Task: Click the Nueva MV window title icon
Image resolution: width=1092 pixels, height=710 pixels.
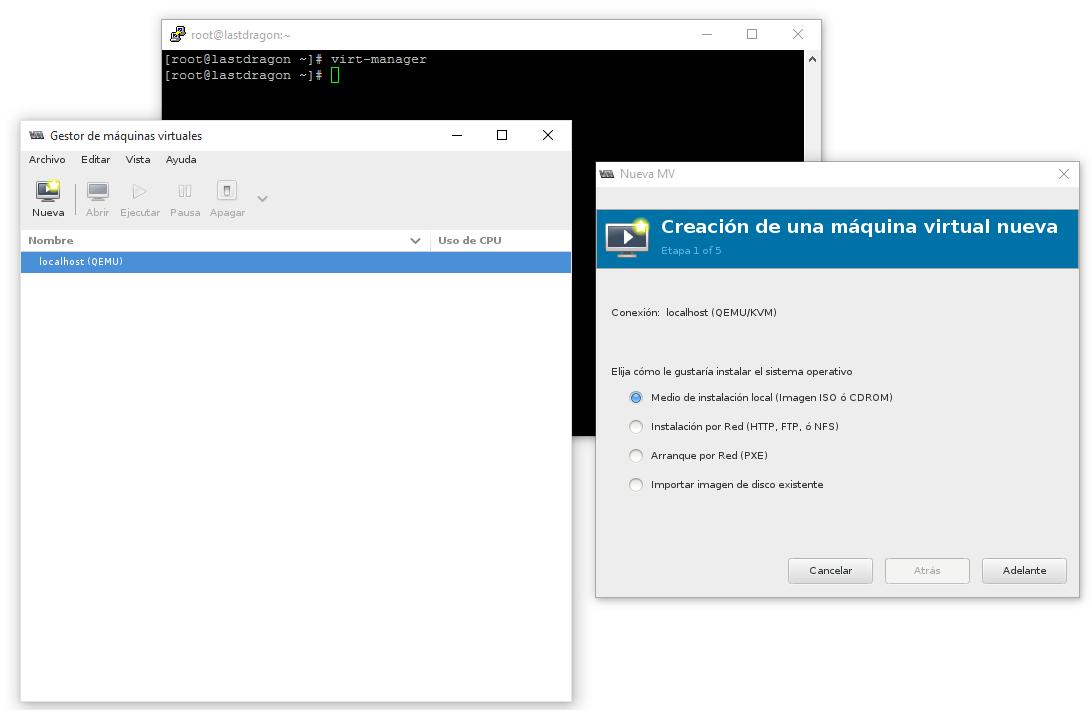Action: click(x=607, y=174)
